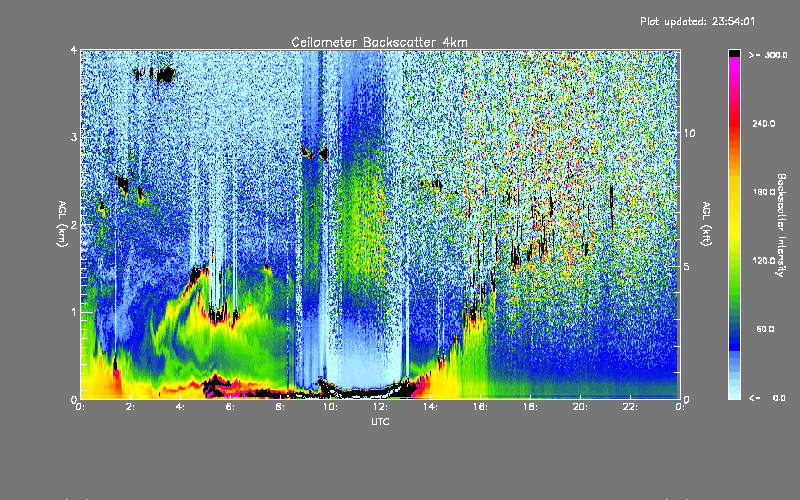Image resolution: width=800 pixels, height=500 pixels.
Task: Click the "0" tick on AGL (kft) axis
Action: 686,399
